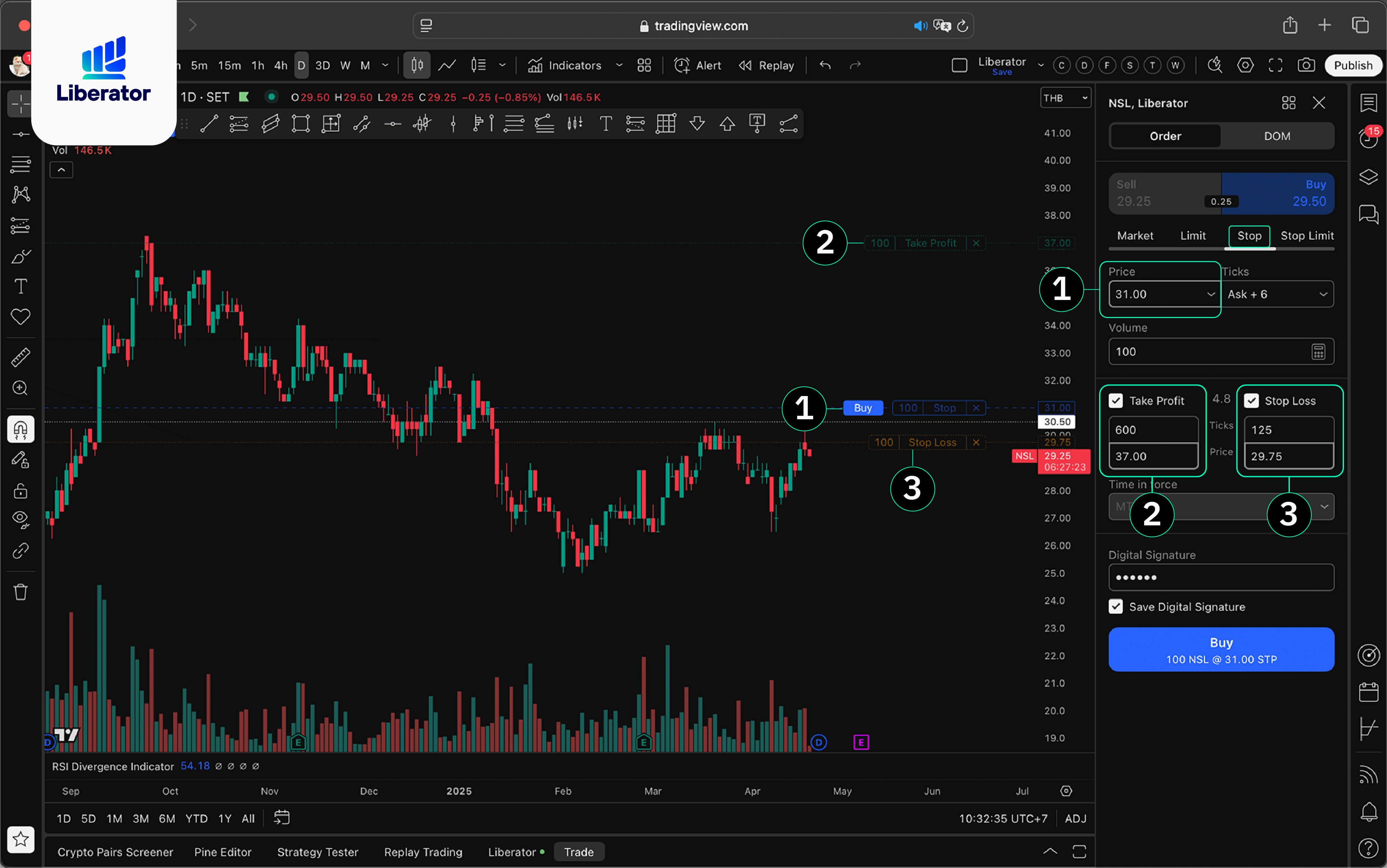Remove objects with trash icon

(21, 592)
